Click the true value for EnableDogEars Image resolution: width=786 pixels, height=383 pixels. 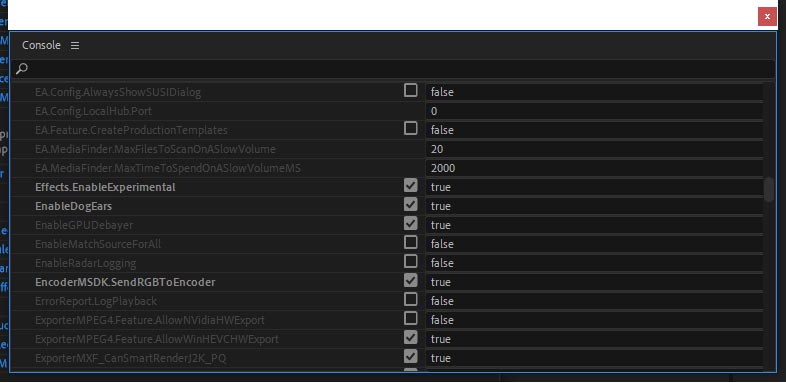coord(594,207)
